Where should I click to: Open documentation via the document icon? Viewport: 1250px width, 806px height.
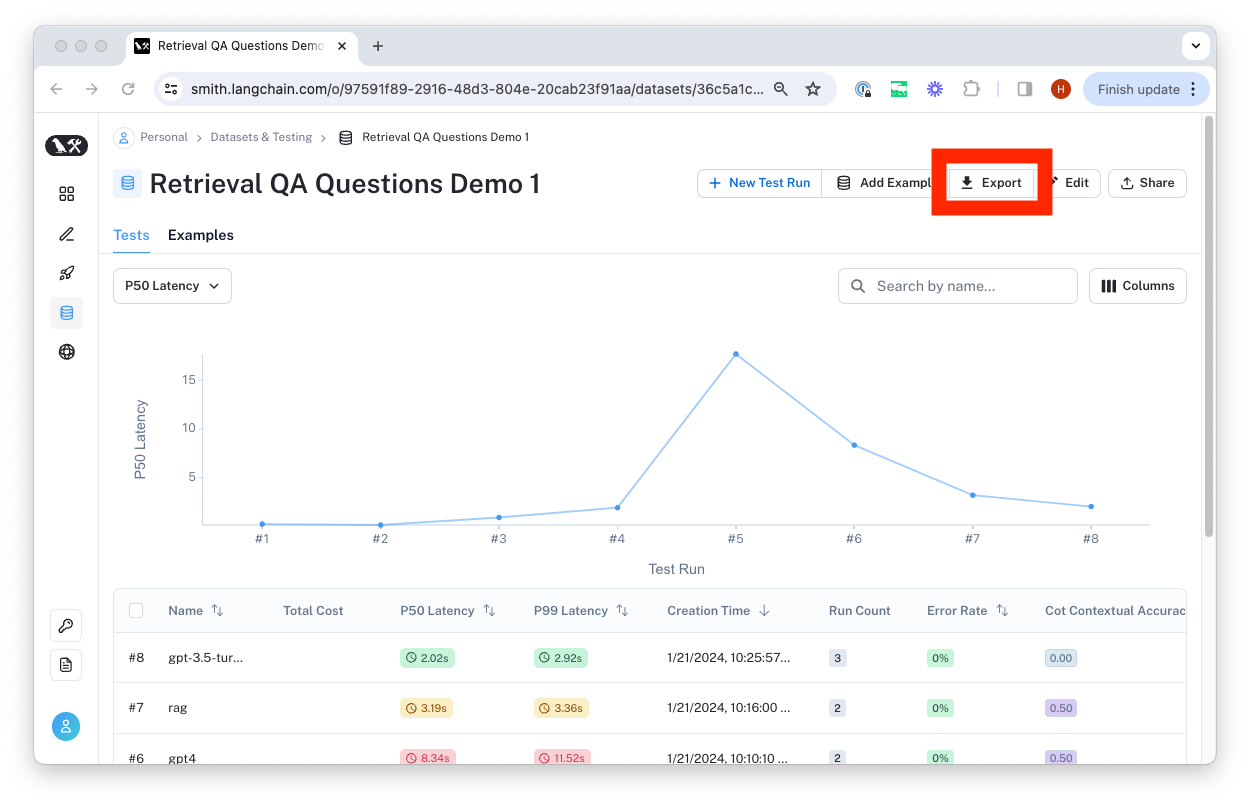click(x=66, y=664)
